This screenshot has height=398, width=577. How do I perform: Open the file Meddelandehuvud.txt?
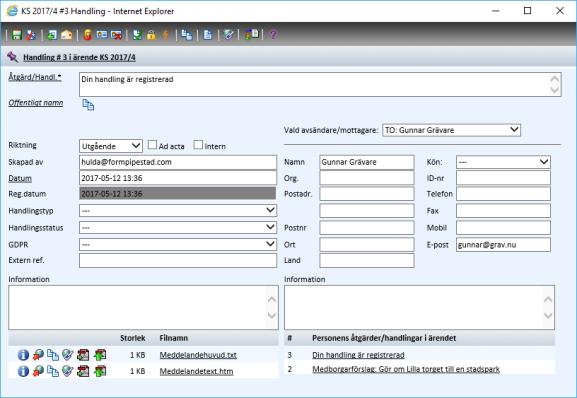(198, 355)
